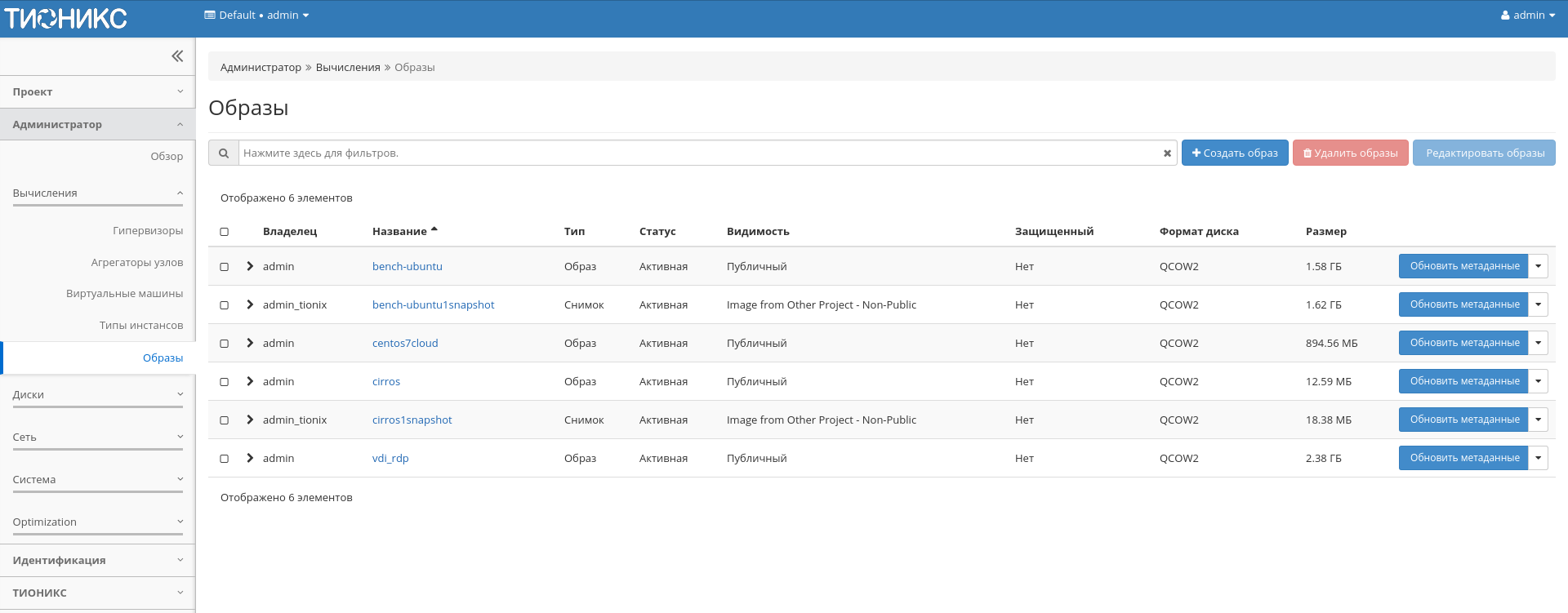Collapse the sidebar with double-chevron icon
The height and width of the screenshot is (613, 1568).
pyautogui.click(x=177, y=56)
